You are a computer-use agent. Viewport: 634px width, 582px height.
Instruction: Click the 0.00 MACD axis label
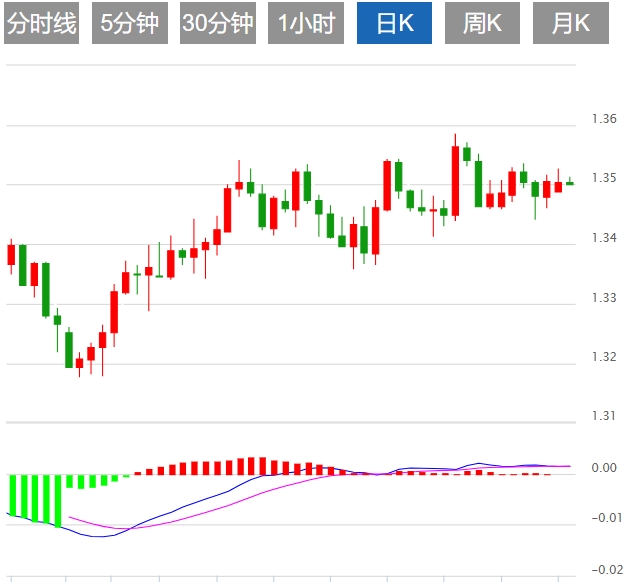click(x=604, y=468)
